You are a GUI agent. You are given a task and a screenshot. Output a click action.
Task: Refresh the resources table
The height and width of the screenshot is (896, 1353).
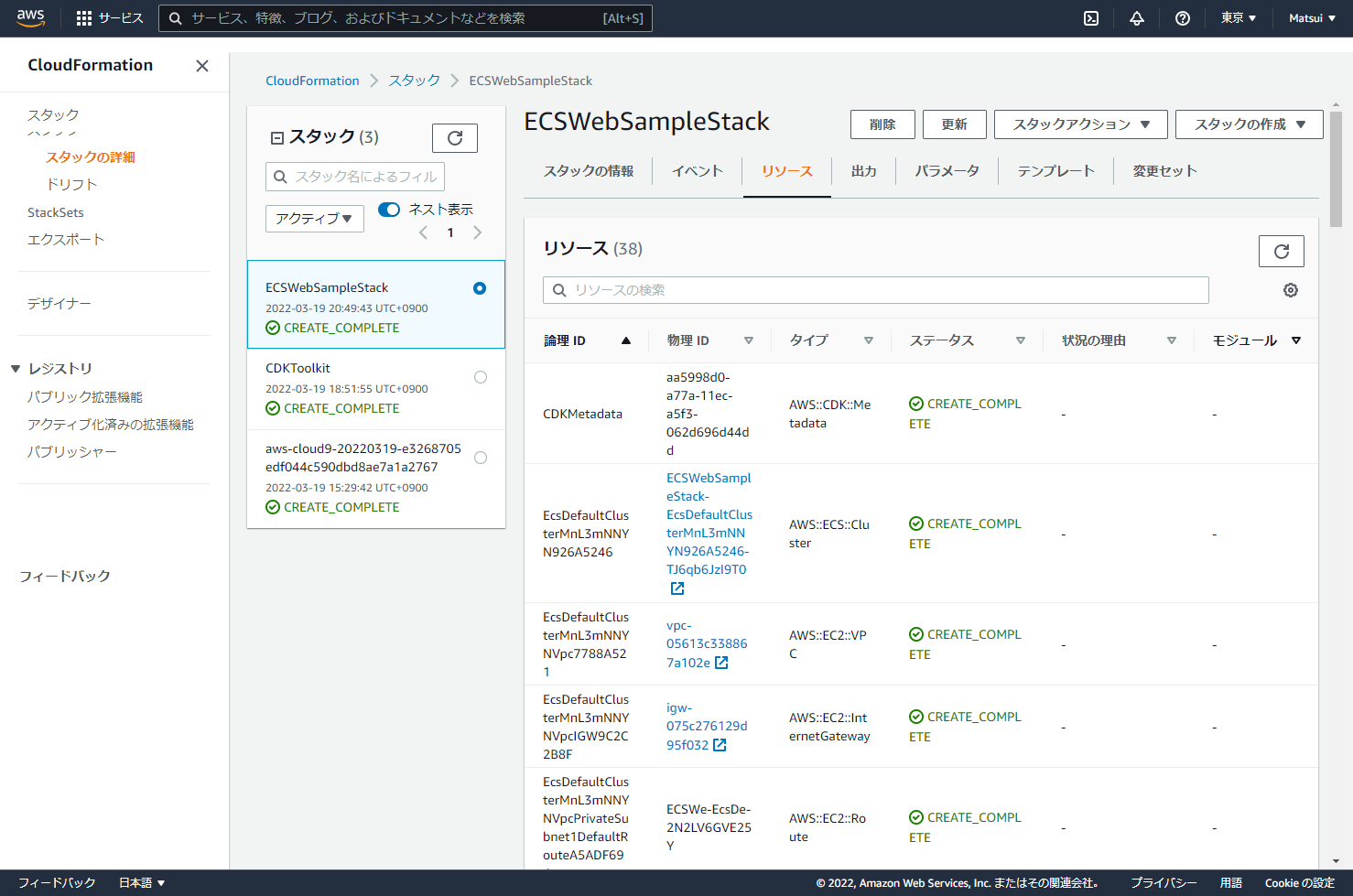[1282, 252]
